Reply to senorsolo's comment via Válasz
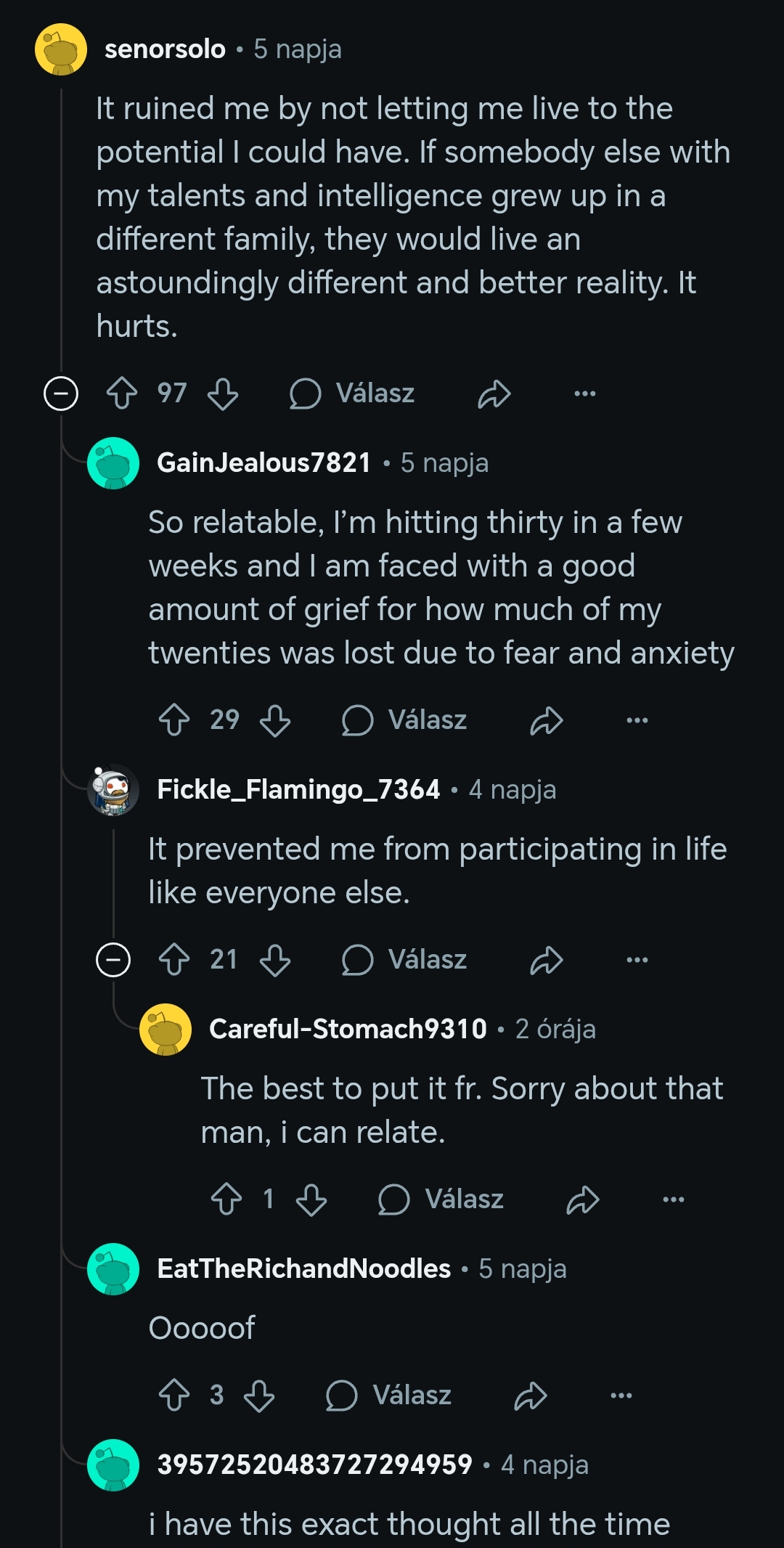This screenshot has height=1548, width=784. [x=352, y=394]
